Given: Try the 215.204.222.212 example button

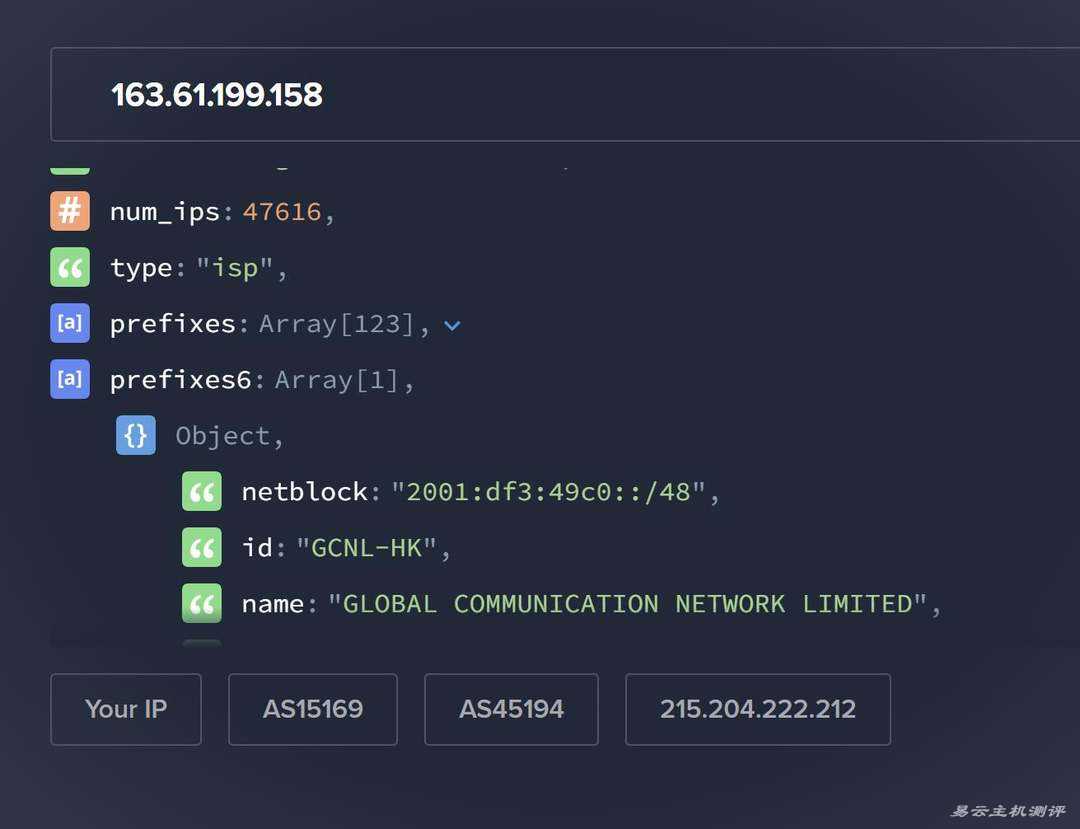Looking at the screenshot, I should (757, 709).
